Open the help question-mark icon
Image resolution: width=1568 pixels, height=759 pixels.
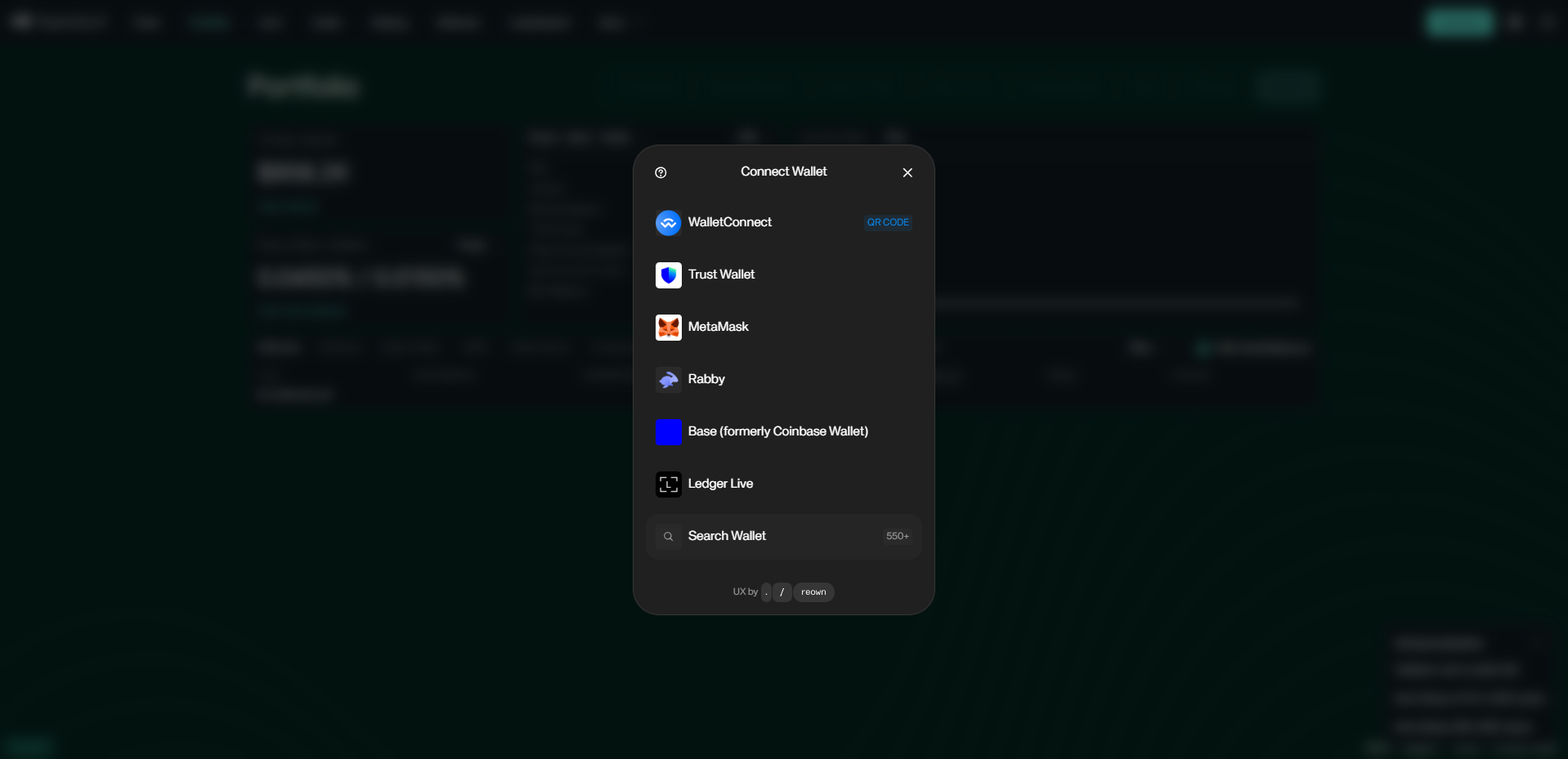point(661,172)
